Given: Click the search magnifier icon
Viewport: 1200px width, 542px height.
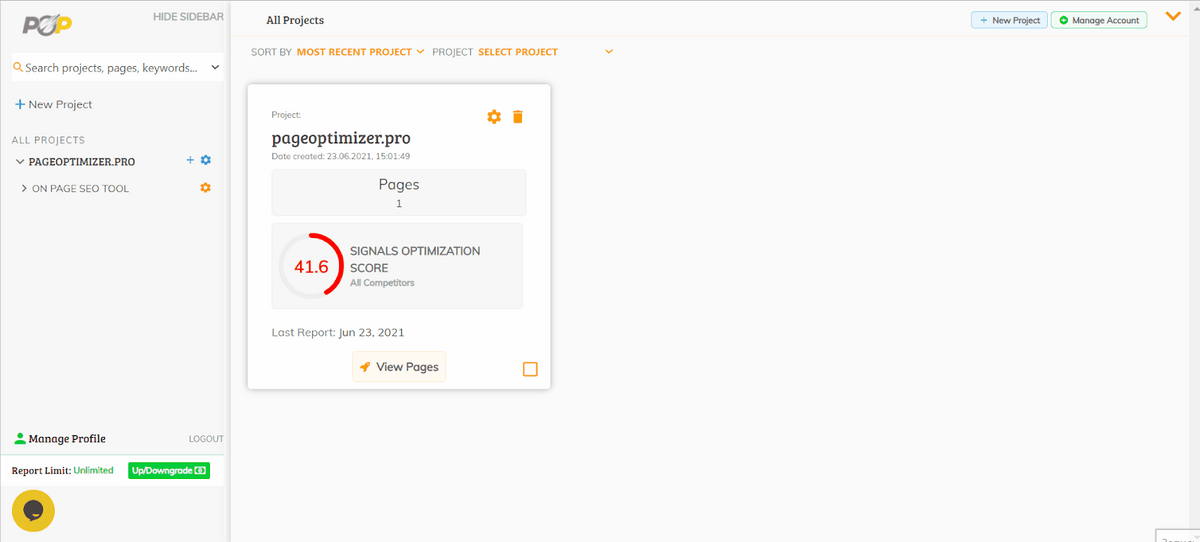Looking at the screenshot, I should pos(18,68).
